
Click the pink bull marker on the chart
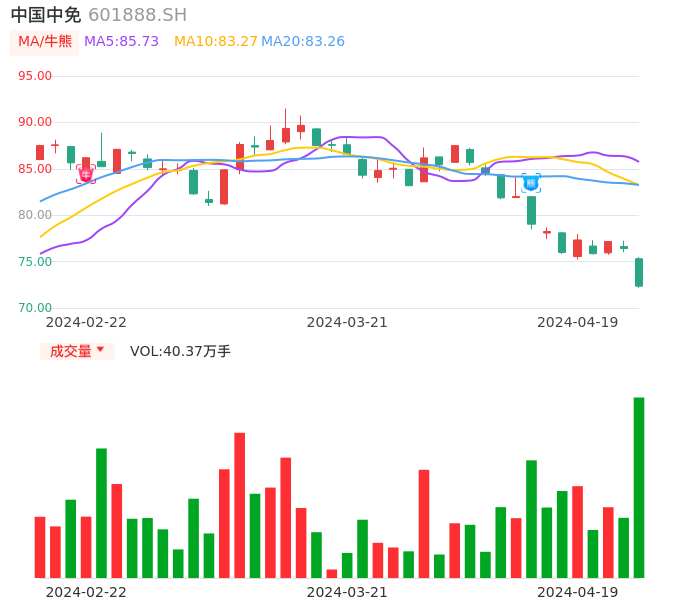[x=86, y=175]
